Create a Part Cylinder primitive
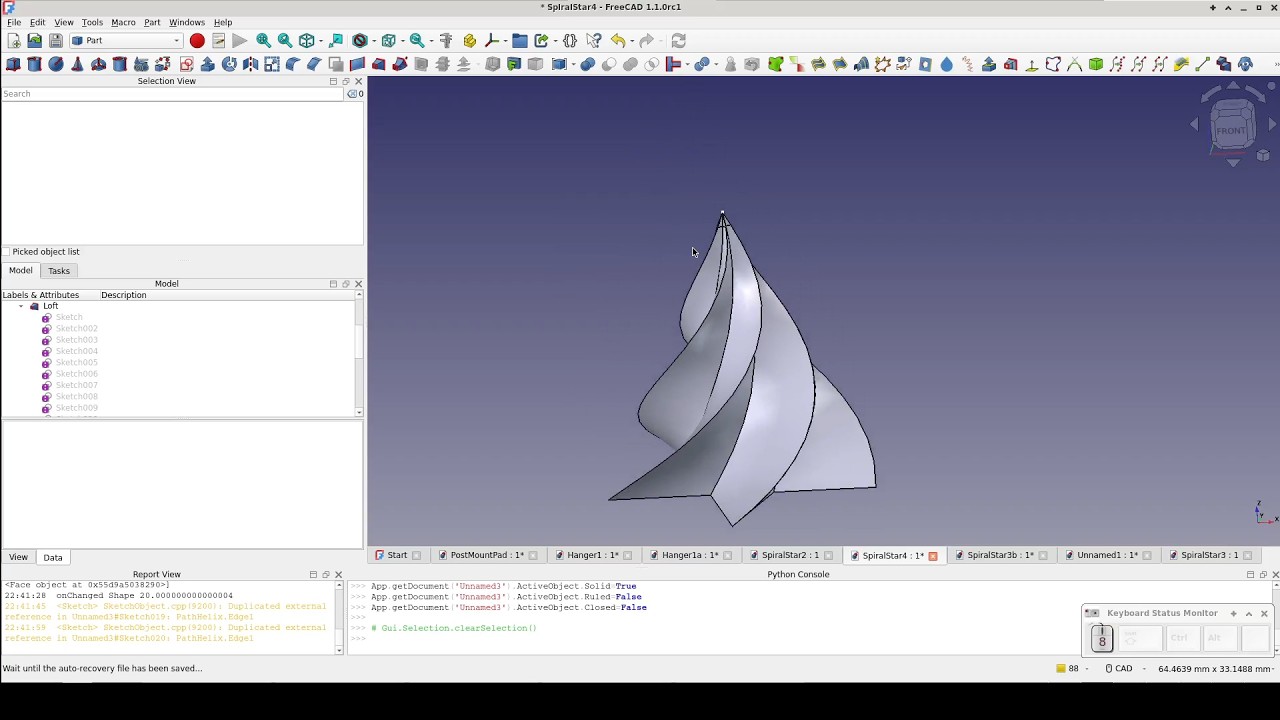The width and height of the screenshot is (1280, 720). [x=34, y=64]
